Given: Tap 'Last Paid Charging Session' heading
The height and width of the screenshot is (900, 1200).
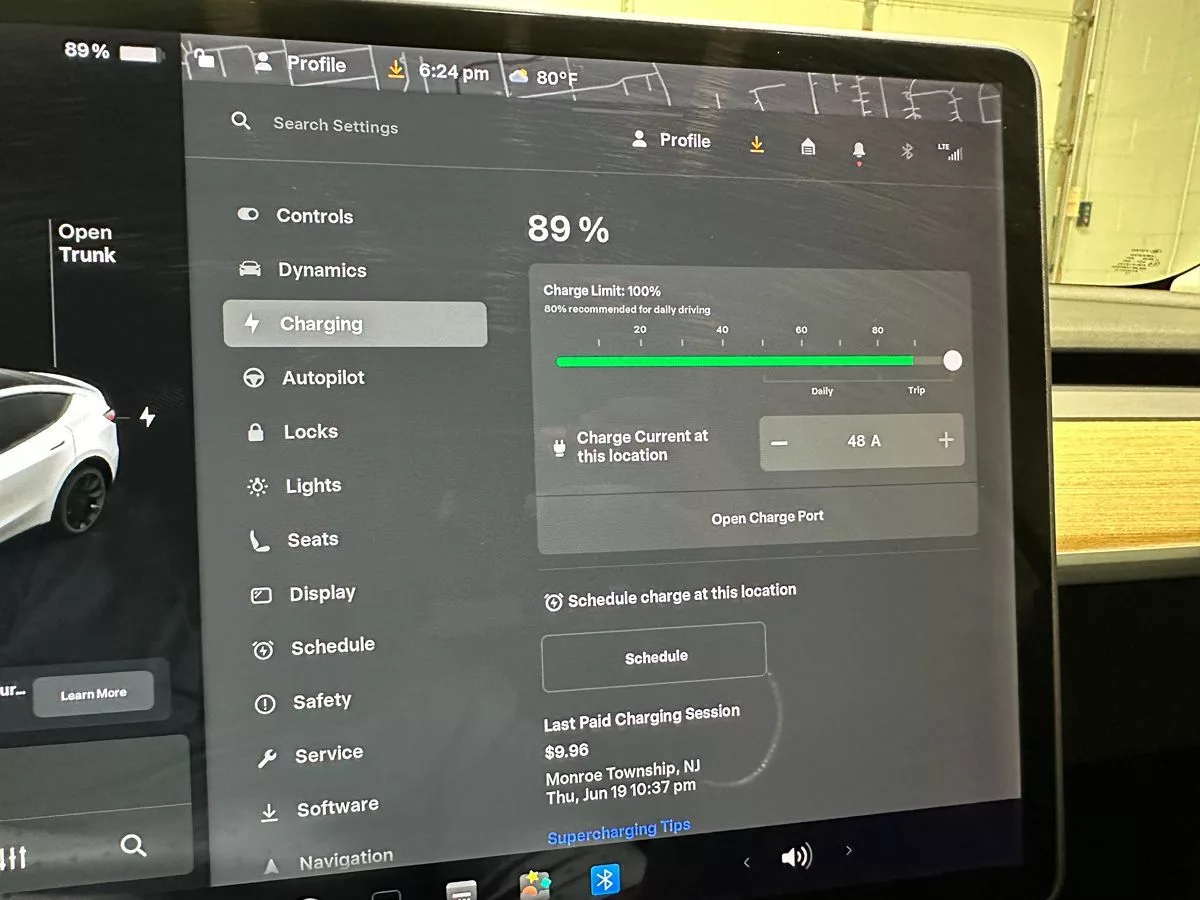Looking at the screenshot, I should [642, 718].
